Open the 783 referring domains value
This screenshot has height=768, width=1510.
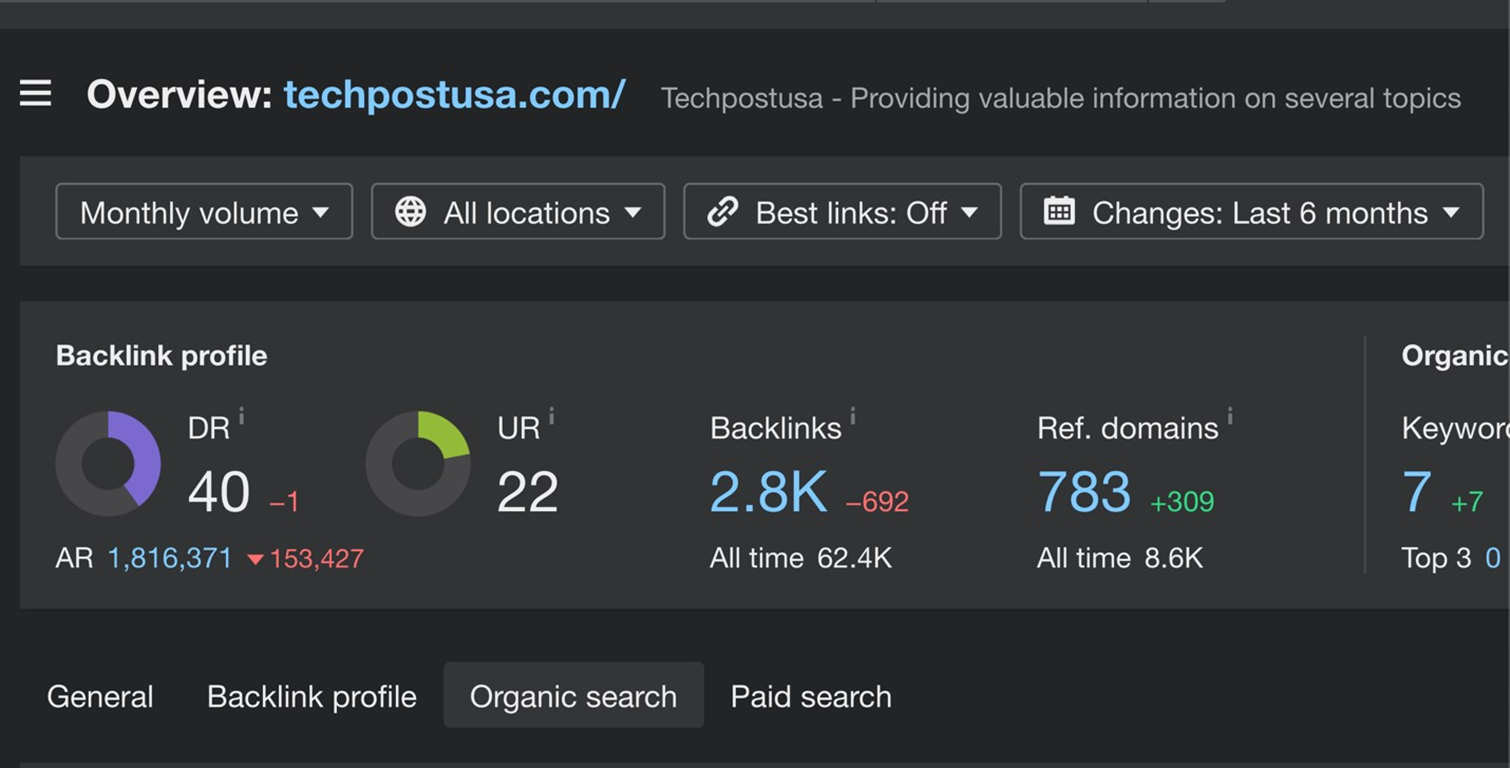click(x=1084, y=492)
